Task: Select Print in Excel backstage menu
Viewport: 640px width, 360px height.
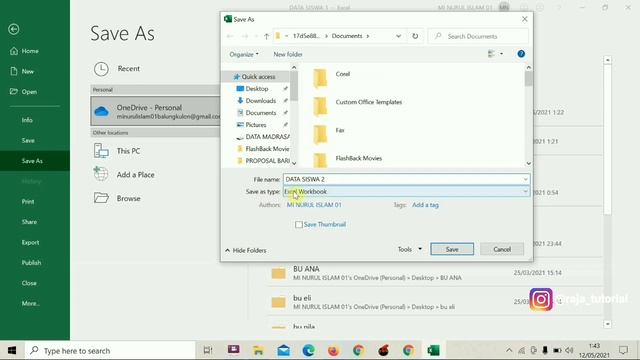Action: click(x=28, y=202)
